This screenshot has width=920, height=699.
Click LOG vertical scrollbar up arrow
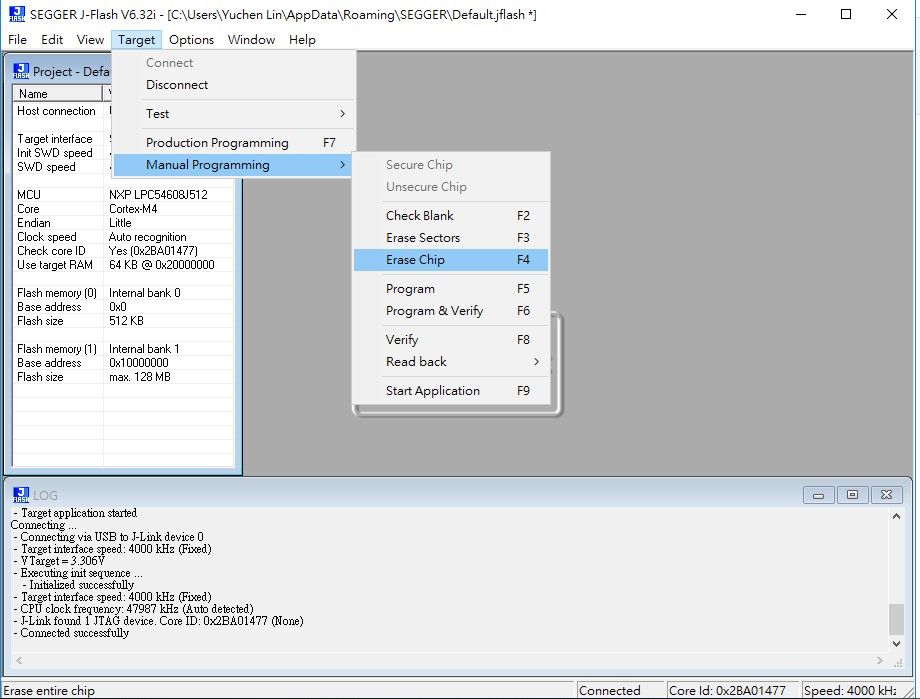point(896,516)
